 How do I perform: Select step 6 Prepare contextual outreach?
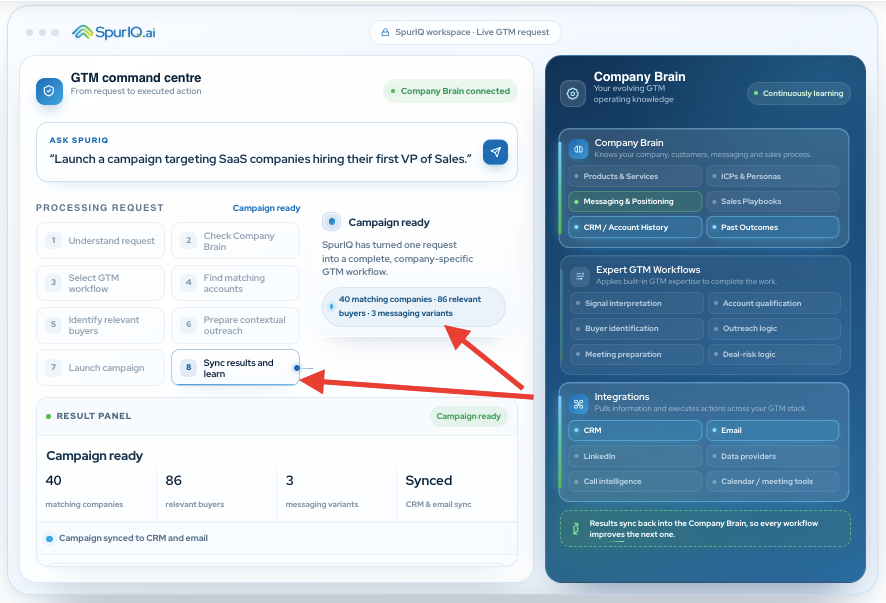click(x=236, y=325)
